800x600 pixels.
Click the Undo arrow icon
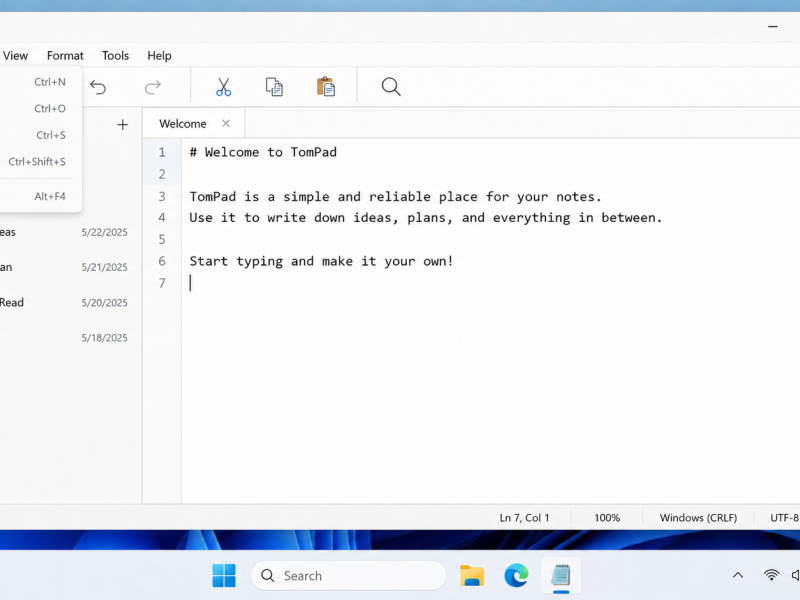(98, 87)
